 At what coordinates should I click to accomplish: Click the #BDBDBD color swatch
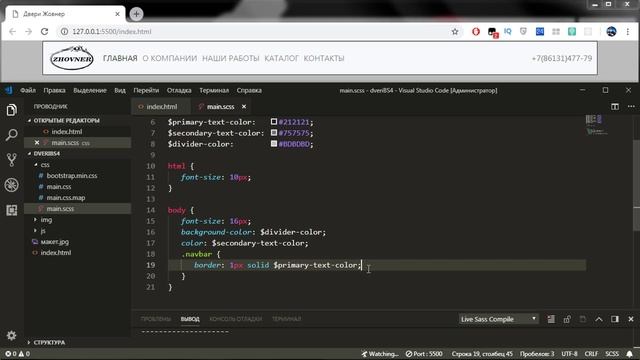[x=274, y=144]
